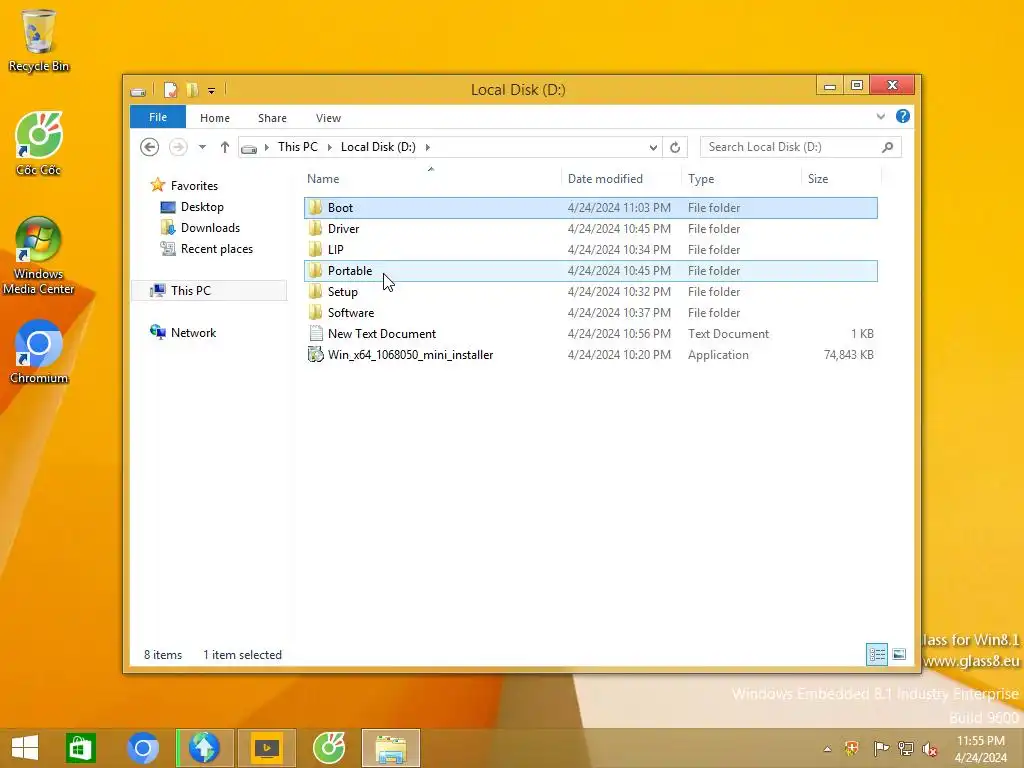Image resolution: width=1024 pixels, height=768 pixels.
Task: Open the File menu tab
Action: 158,117
